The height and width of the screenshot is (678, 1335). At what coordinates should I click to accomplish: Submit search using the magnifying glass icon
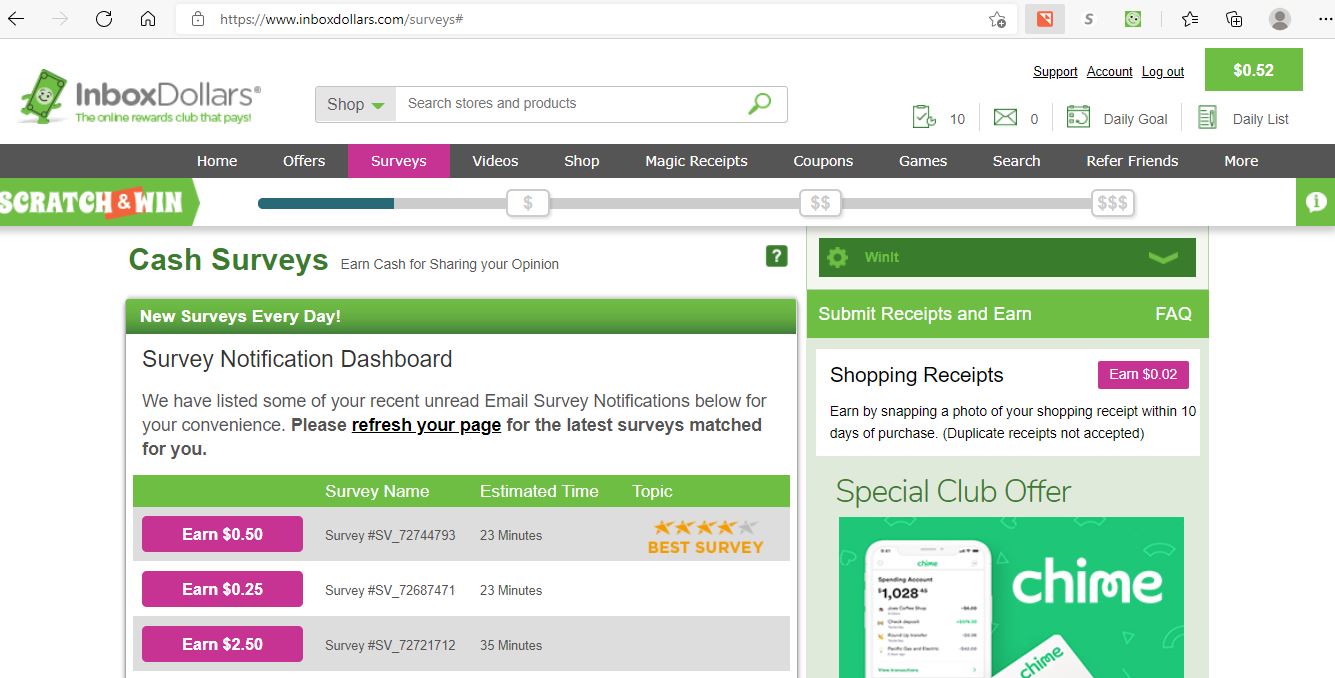click(759, 104)
